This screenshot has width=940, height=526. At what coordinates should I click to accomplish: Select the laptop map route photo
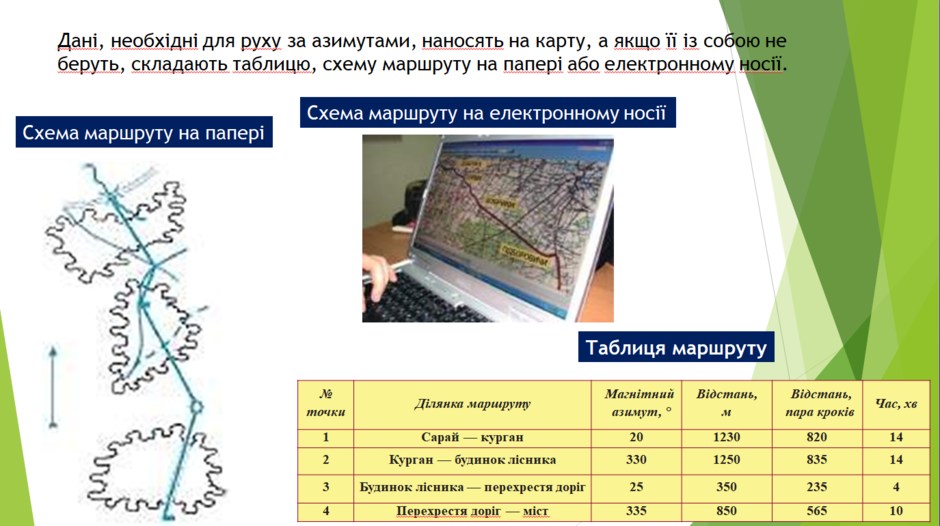pos(487,229)
